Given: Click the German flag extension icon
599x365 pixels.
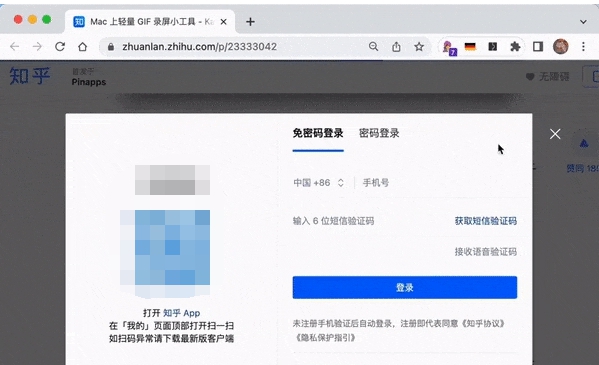Looking at the screenshot, I should tap(470, 47).
